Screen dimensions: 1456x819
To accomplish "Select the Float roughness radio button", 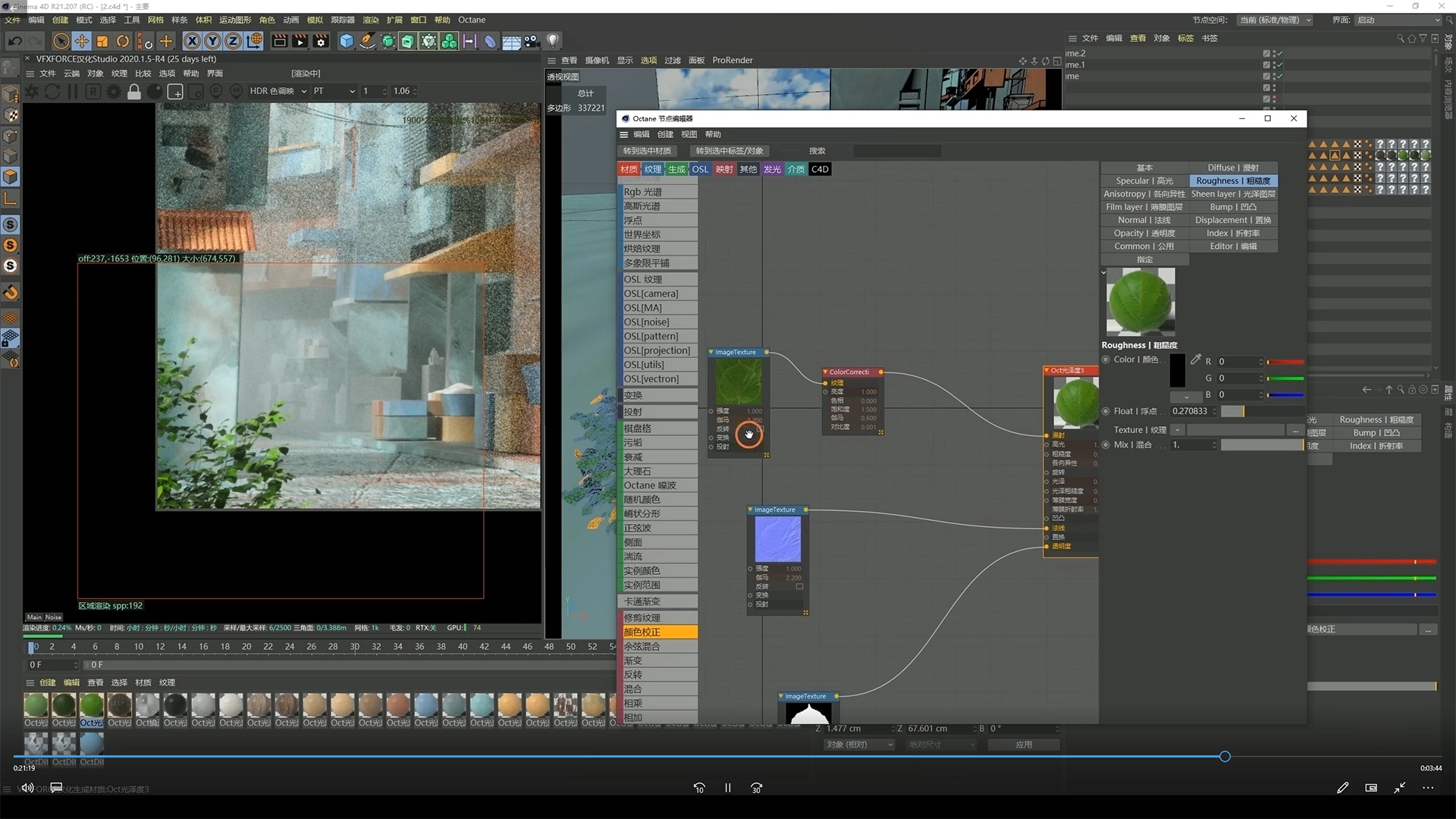I will pos(1106,411).
